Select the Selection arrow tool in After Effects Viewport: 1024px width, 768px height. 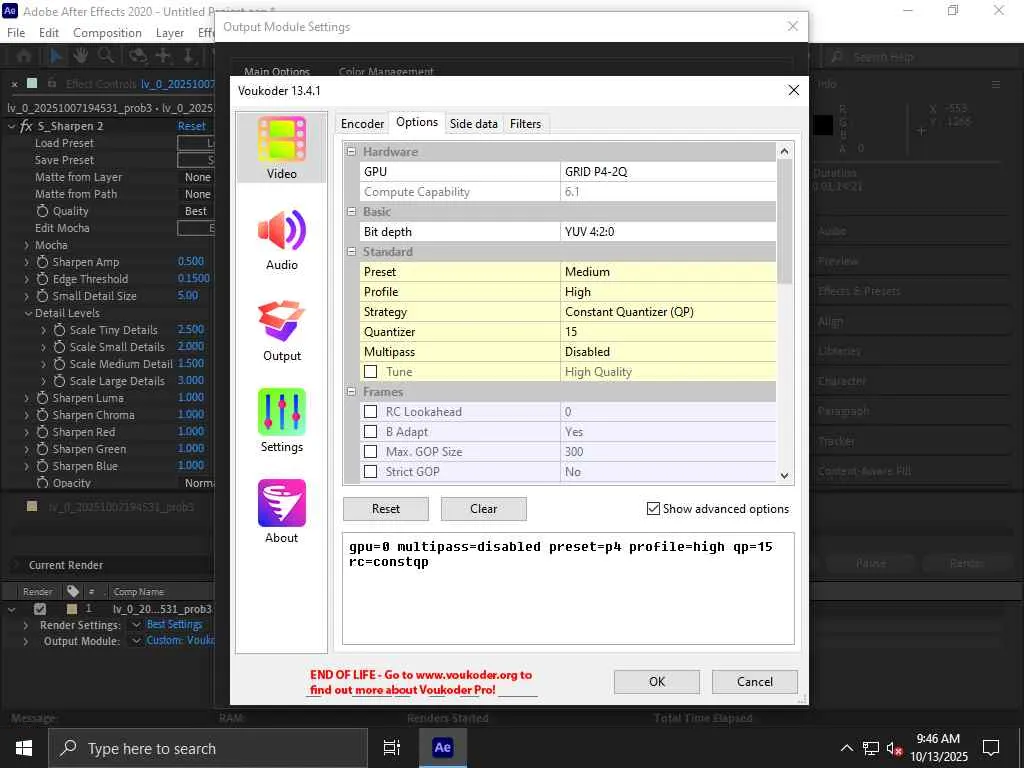[x=56, y=56]
